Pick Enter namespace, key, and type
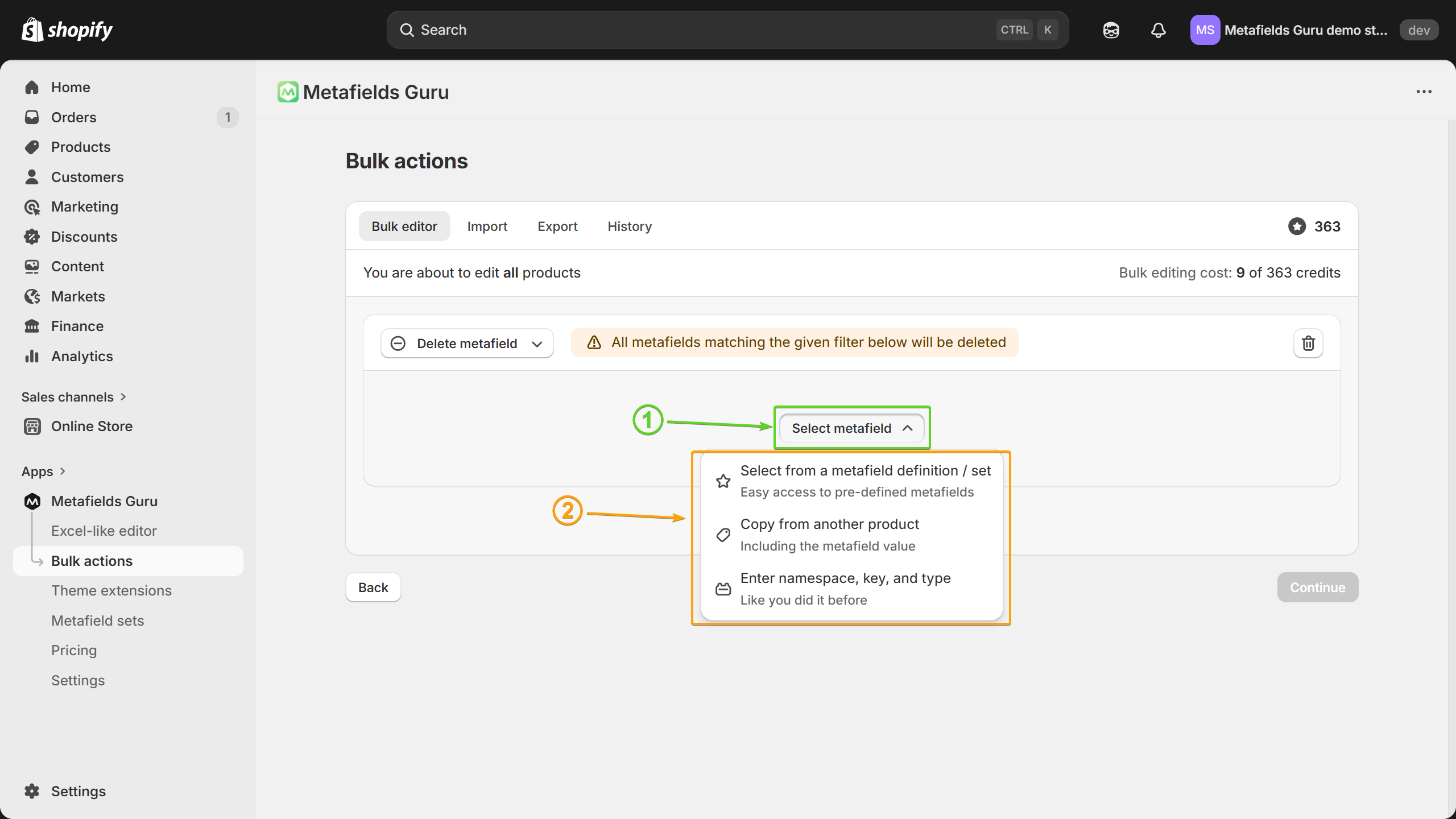Viewport: 1456px width, 819px height. (845, 589)
